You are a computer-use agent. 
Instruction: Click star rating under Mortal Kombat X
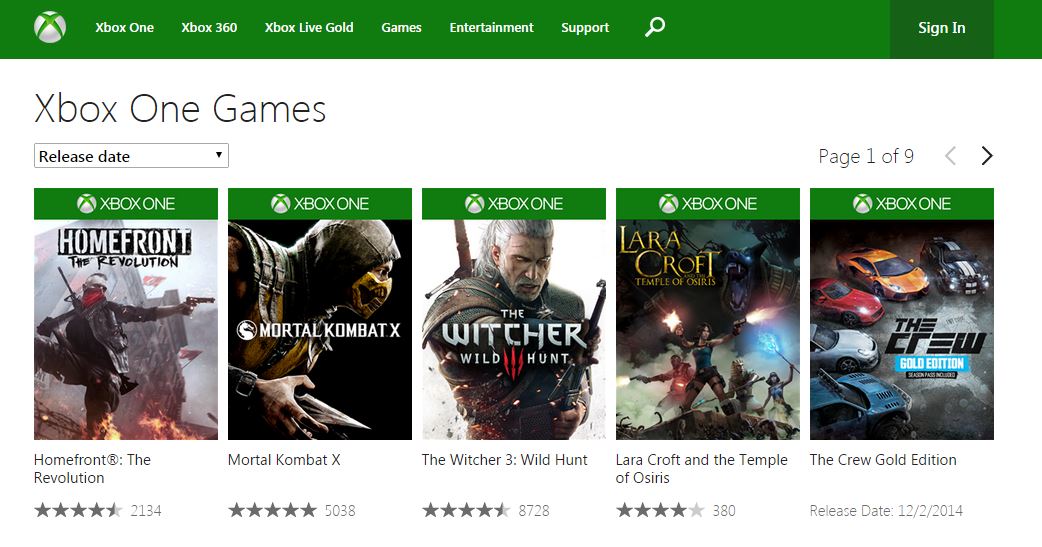click(272, 511)
